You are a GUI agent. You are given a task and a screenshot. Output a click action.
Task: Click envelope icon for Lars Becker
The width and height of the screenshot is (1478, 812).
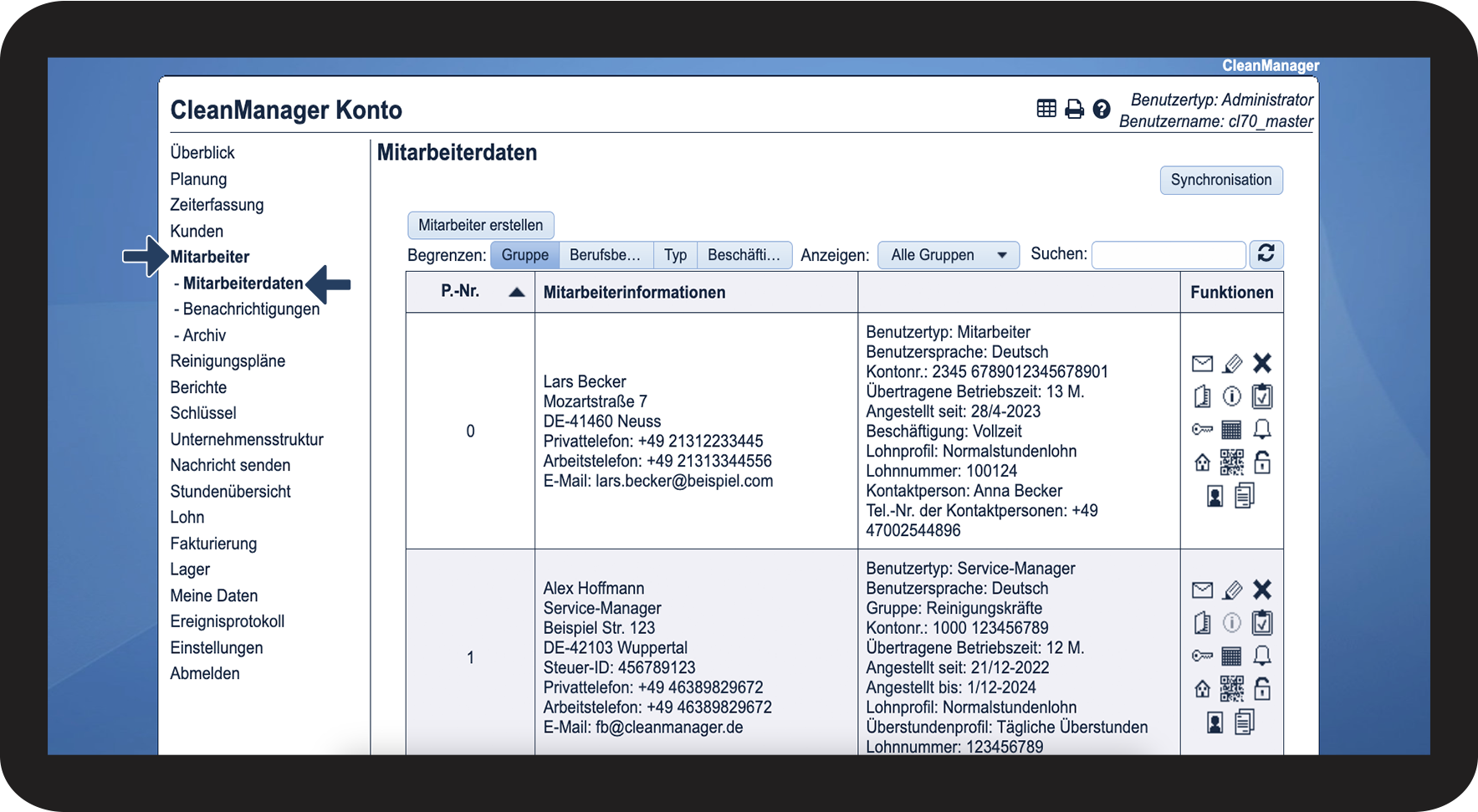point(1202,363)
